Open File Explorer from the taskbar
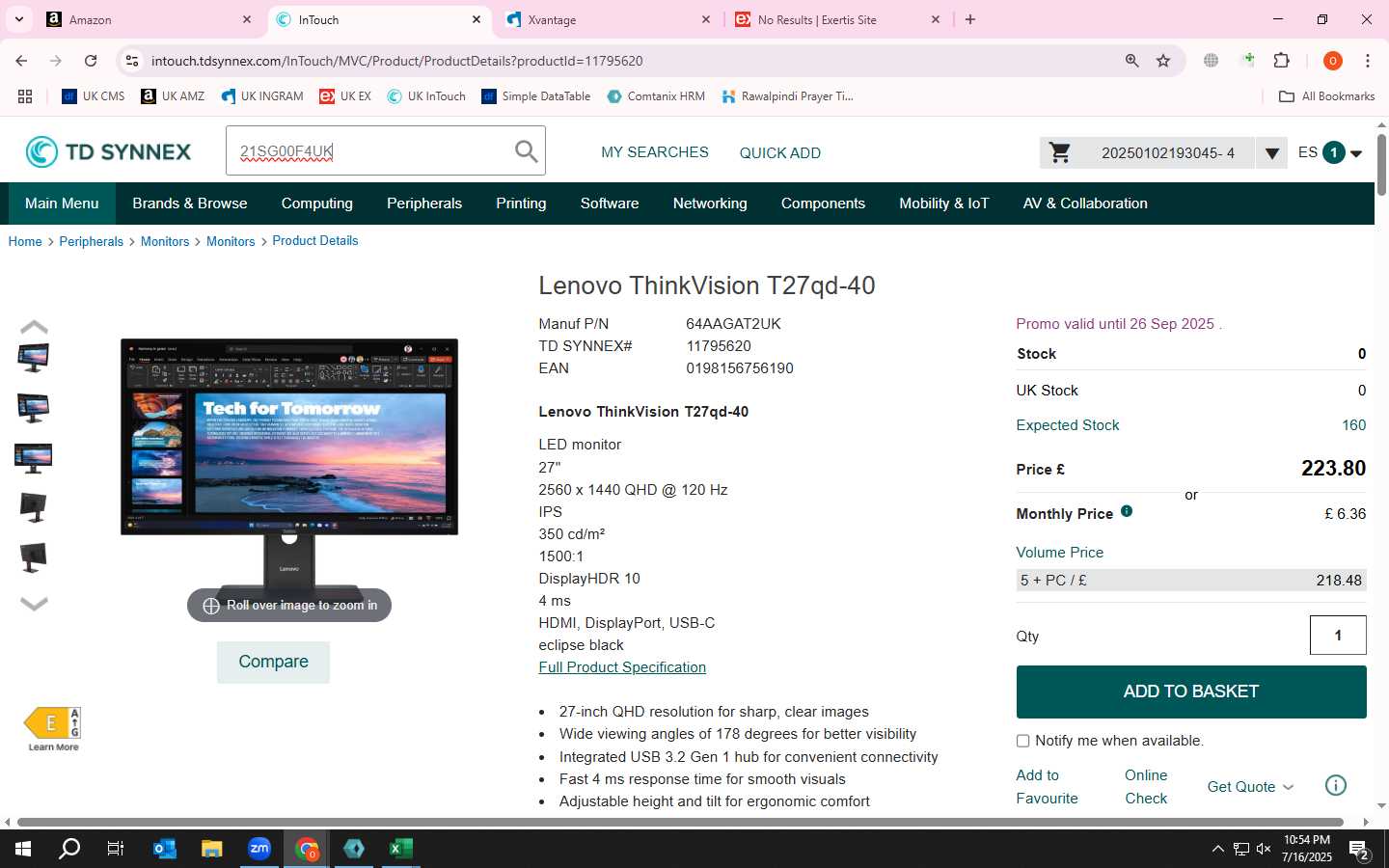Image resolution: width=1389 pixels, height=868 pixels. click(x=212, y=849)
